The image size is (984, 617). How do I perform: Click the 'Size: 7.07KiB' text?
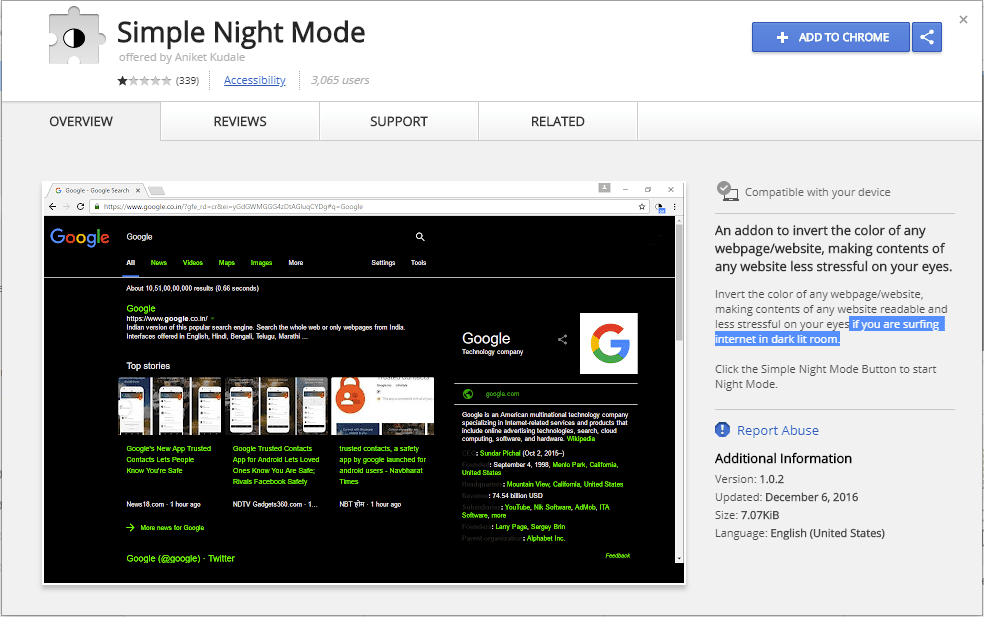[x=747, y=515]
